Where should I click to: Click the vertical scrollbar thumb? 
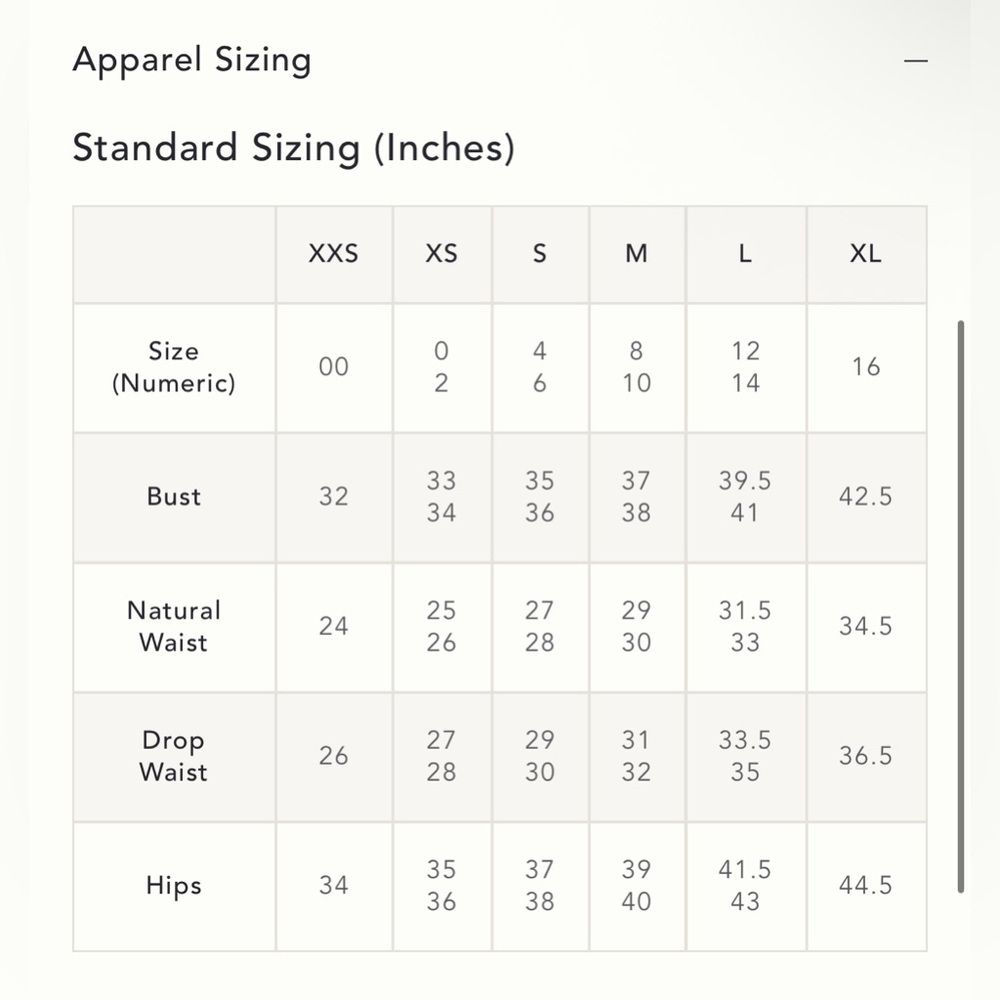click(960, 607)
